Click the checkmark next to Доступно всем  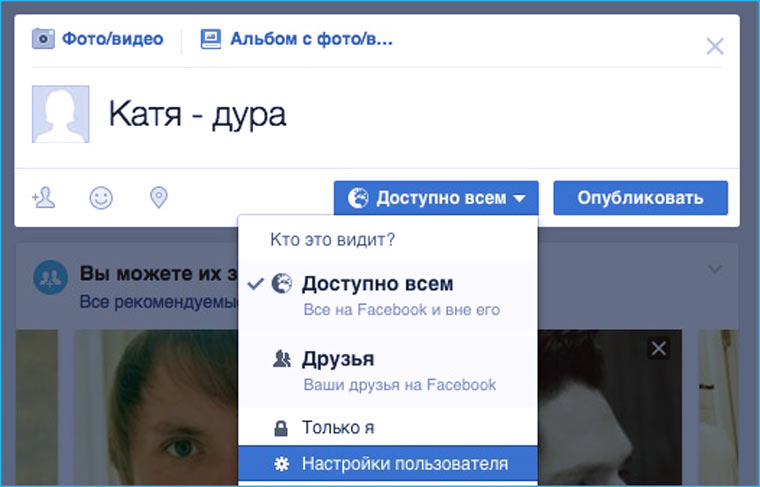255,283
